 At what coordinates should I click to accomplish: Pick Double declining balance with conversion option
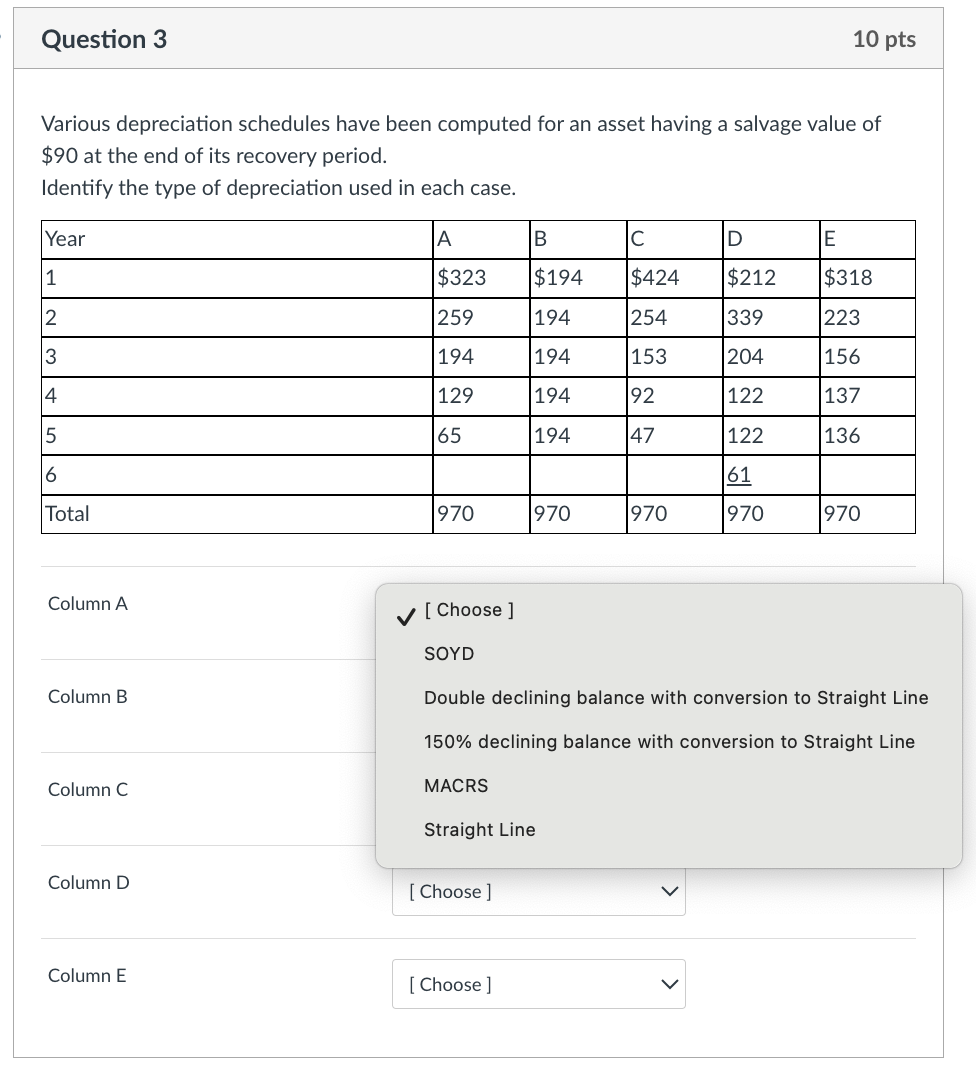pyautogui.click(x=676, y=697)
